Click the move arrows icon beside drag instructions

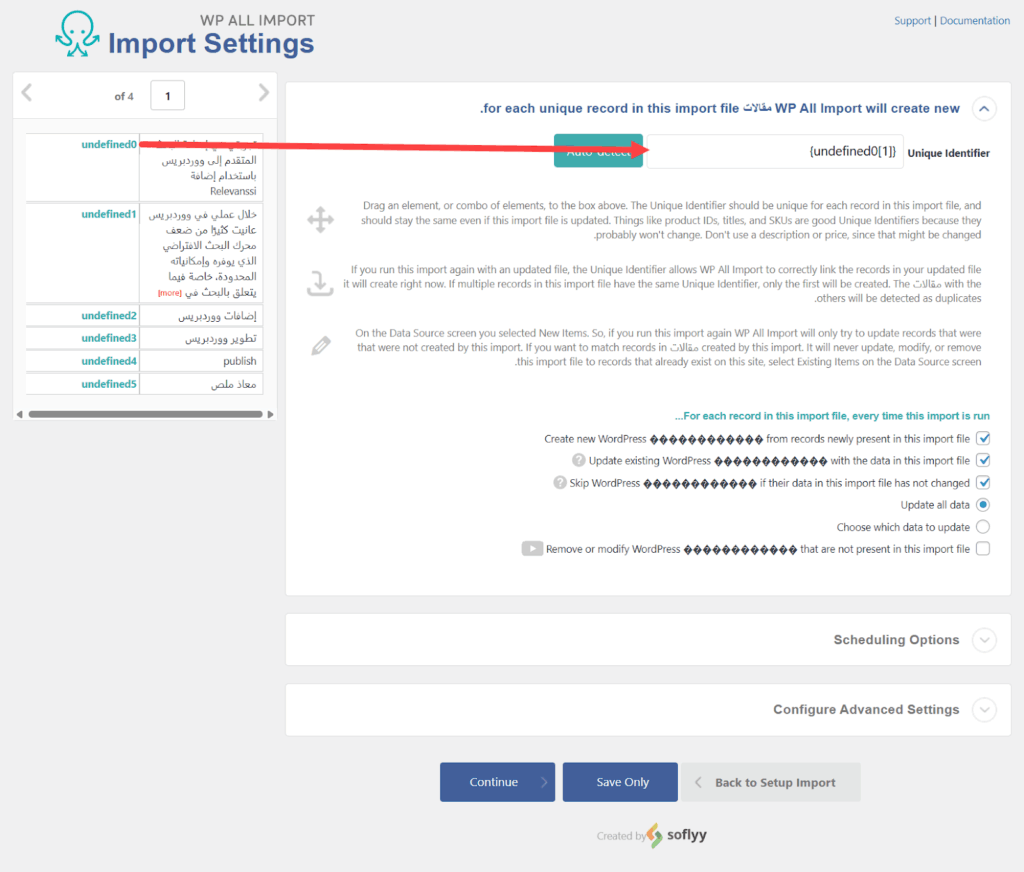(320, 220)
